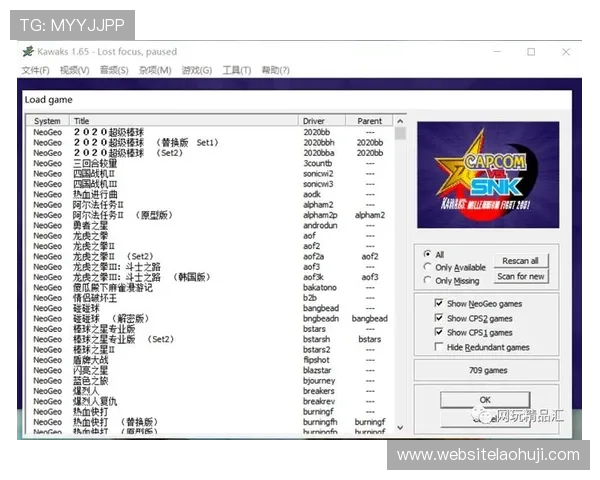Select the game row with driver aof3
This screenshot has height=480, width=600.
pyautogui.click(x=210, y=266)
